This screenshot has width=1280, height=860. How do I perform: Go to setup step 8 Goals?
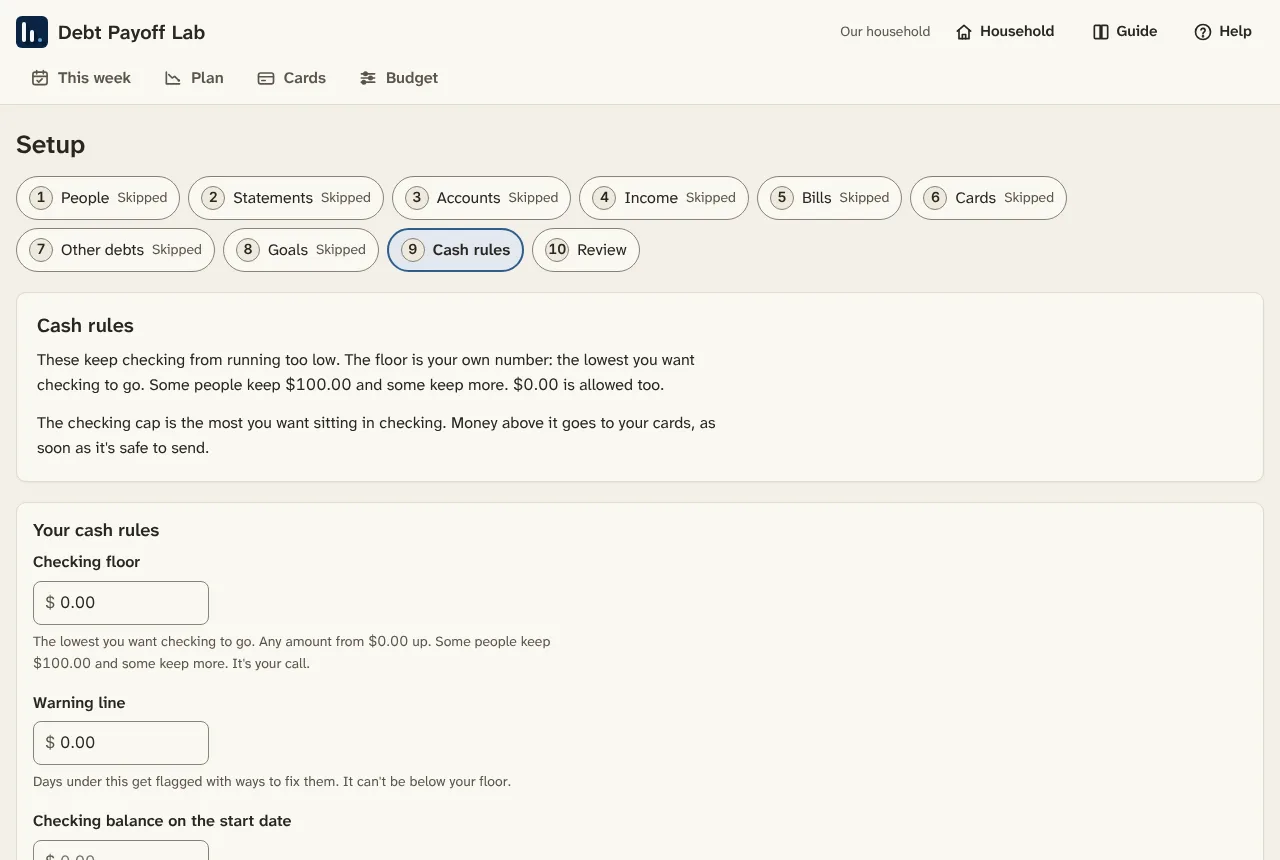(x=301, y=250)
